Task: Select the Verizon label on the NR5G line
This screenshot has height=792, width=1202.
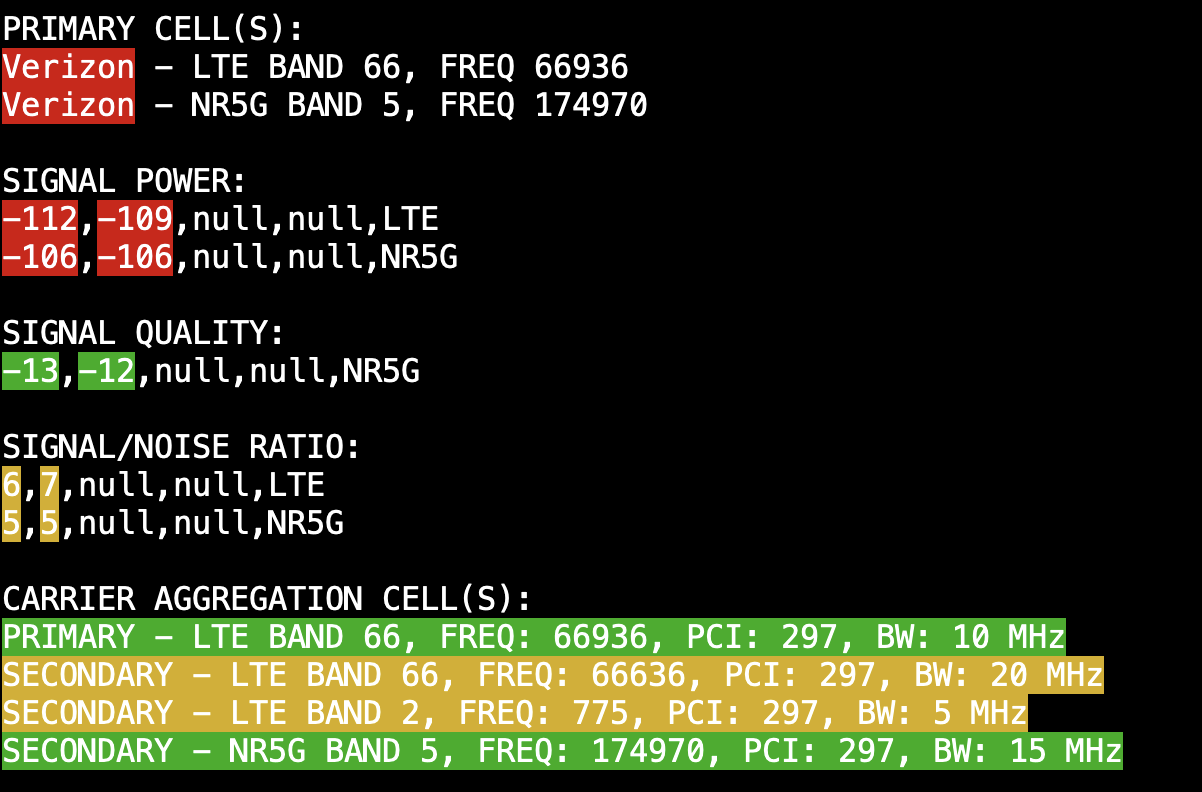Action: (x=68, y=105)
